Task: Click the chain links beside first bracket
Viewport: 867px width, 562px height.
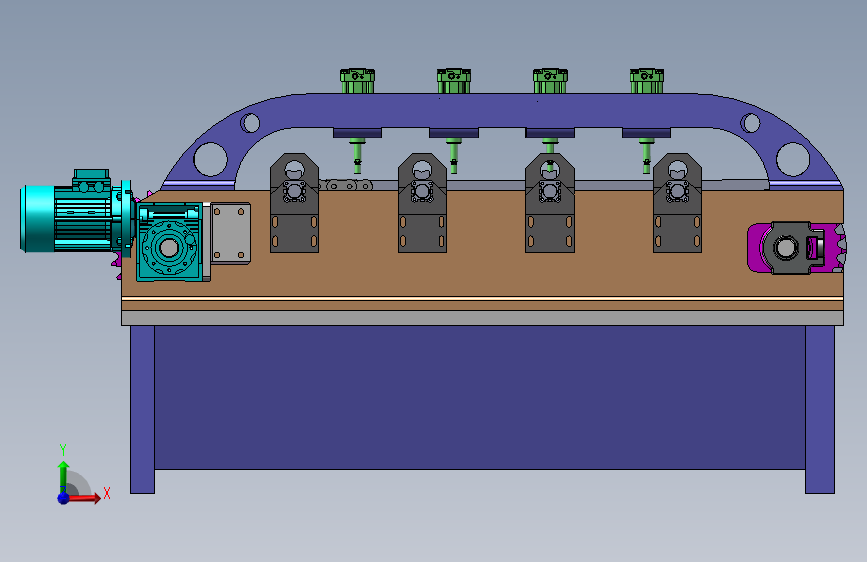Action: click(x=346, y=185)
